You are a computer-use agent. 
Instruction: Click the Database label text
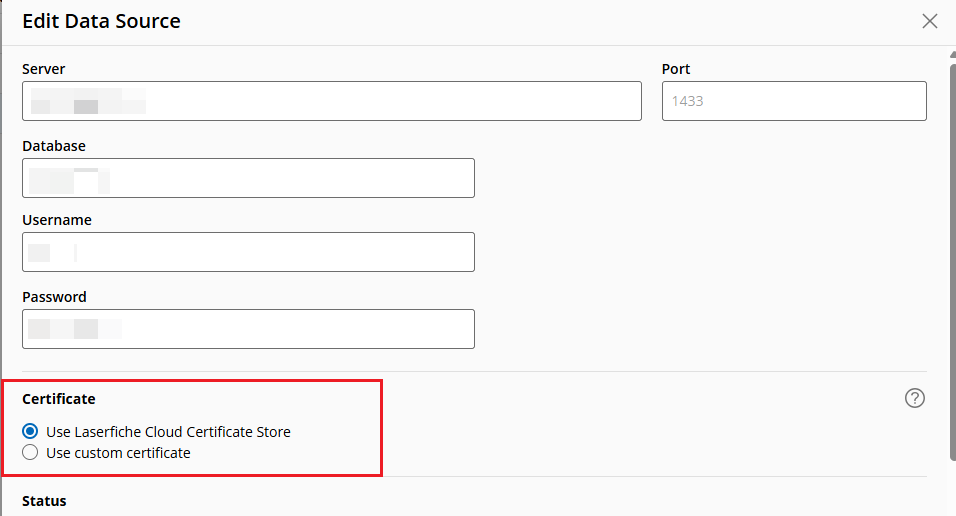[54, 146]
